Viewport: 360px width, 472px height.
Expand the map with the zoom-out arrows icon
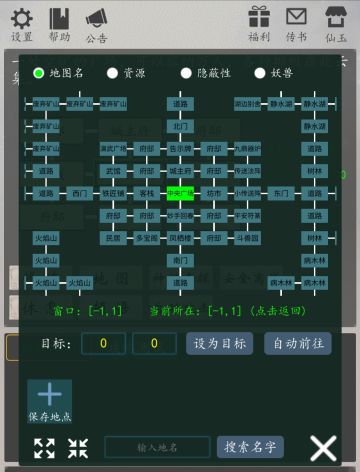(44, 448)
